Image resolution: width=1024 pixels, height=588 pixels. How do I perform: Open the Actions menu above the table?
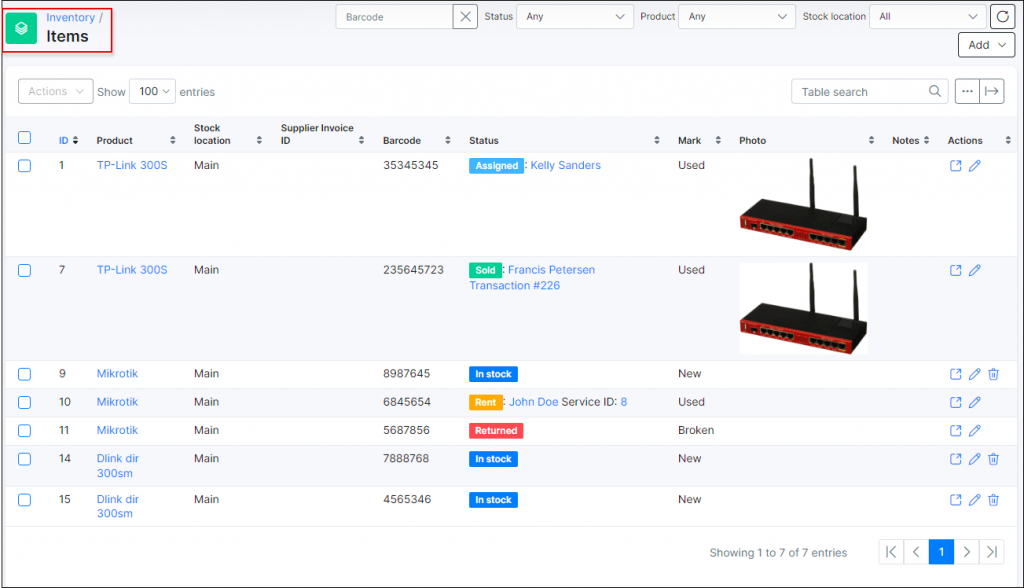(55, 91)
